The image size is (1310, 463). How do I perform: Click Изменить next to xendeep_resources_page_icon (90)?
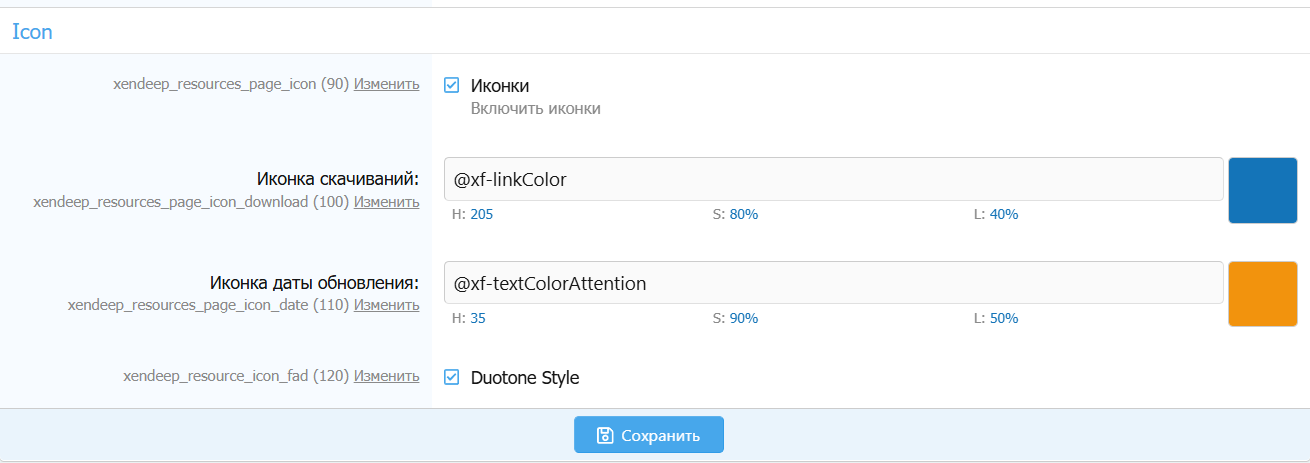[x=386, y=84]
